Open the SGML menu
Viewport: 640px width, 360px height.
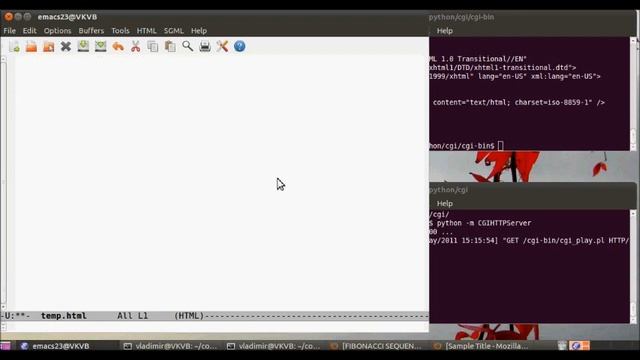[x=173, y=31]
